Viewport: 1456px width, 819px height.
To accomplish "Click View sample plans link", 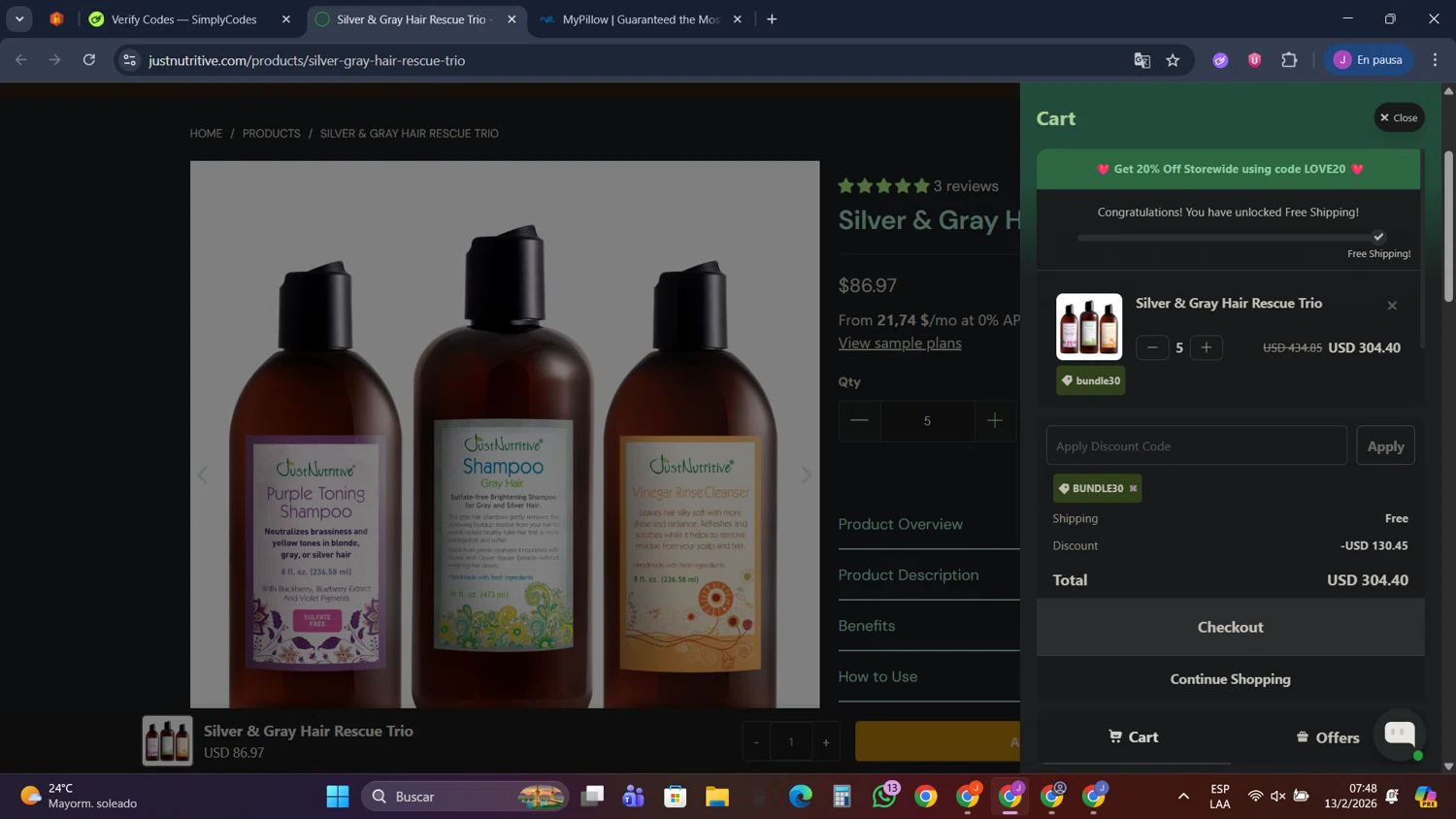I will (x=900, y=343).
